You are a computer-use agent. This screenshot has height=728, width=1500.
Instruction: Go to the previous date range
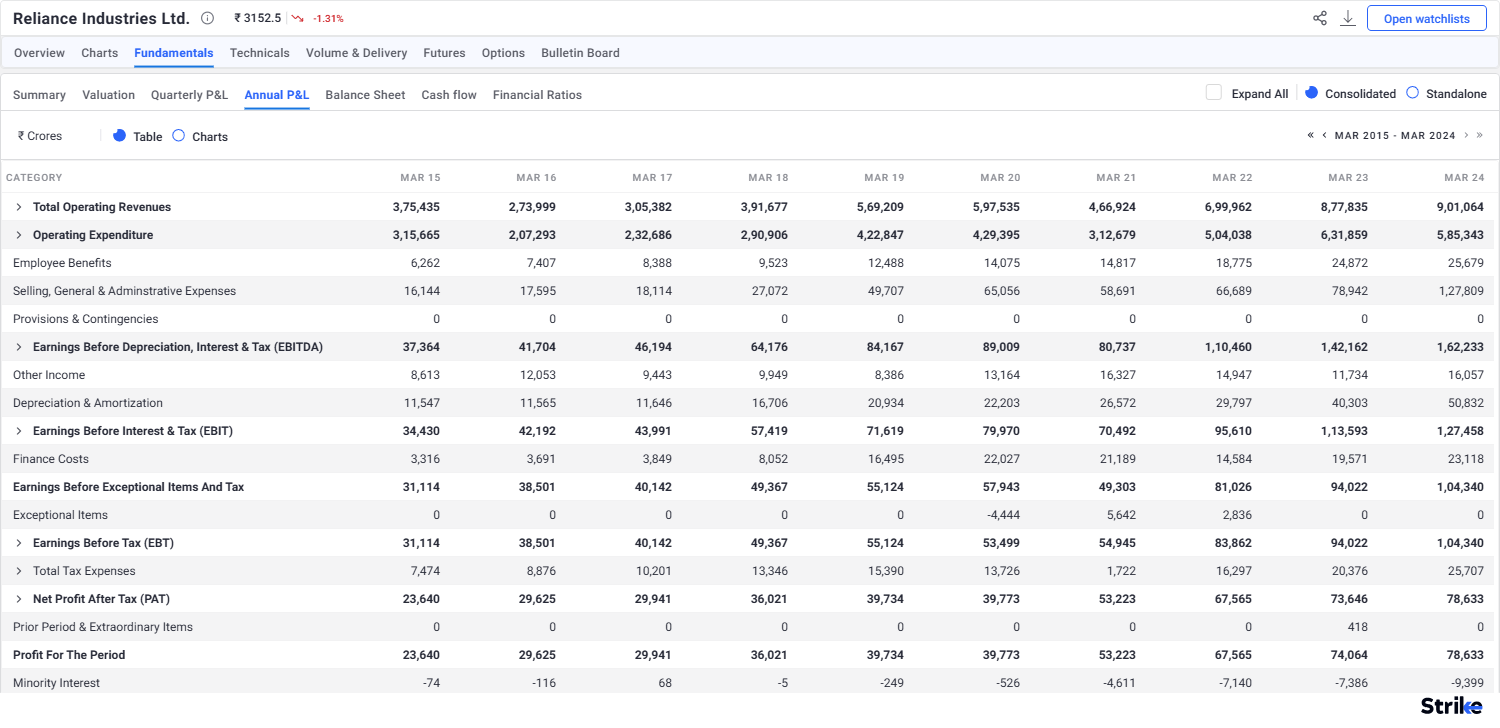coord(1324,135)
